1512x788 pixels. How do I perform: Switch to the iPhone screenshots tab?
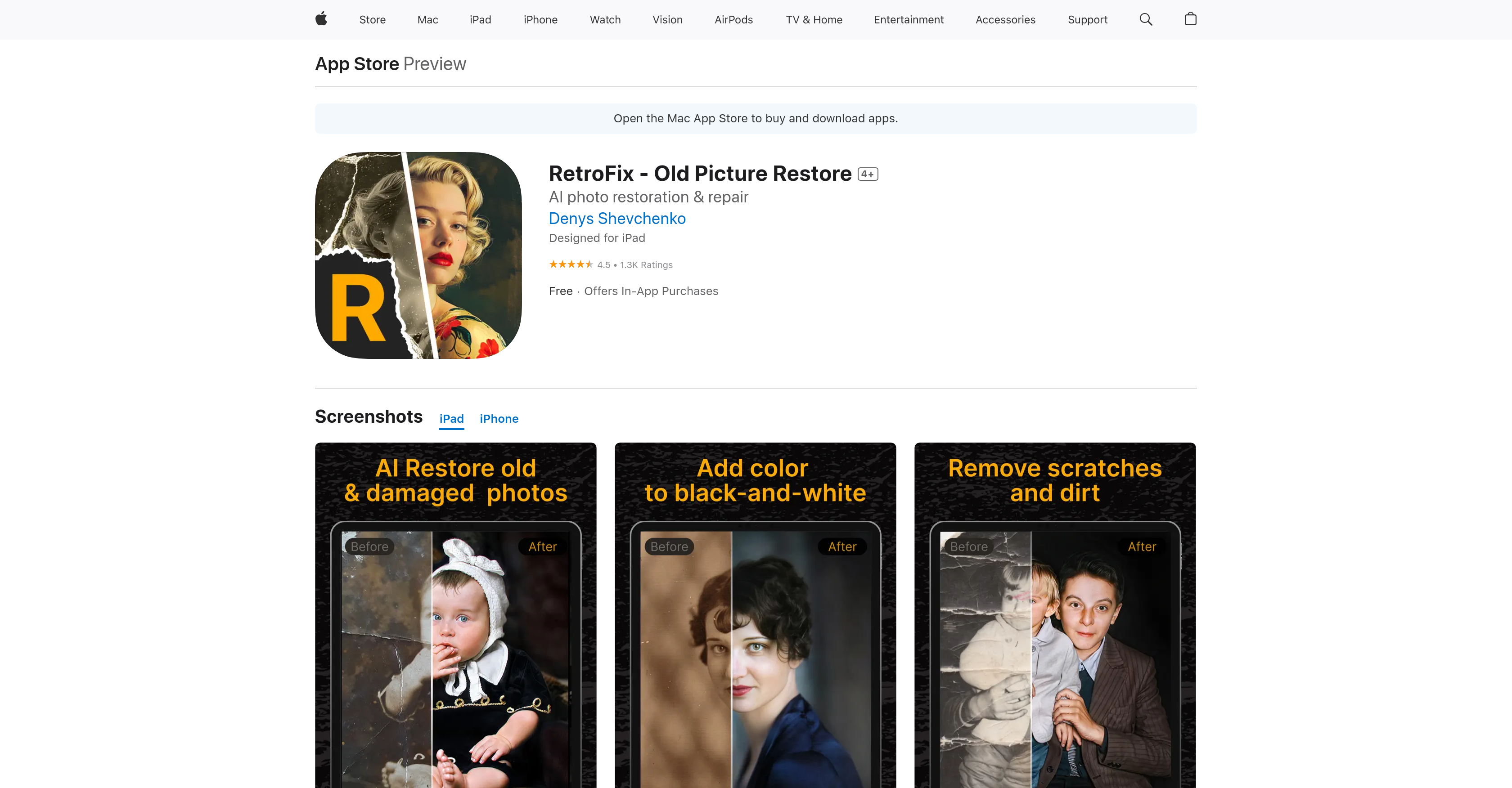[499, 418]
